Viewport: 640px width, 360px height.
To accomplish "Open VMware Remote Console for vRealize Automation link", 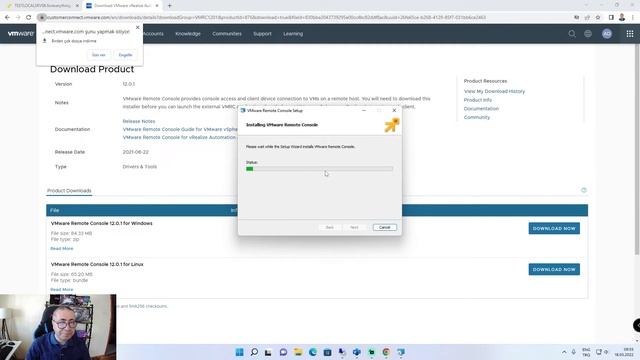I will click(x=179, y=138).
